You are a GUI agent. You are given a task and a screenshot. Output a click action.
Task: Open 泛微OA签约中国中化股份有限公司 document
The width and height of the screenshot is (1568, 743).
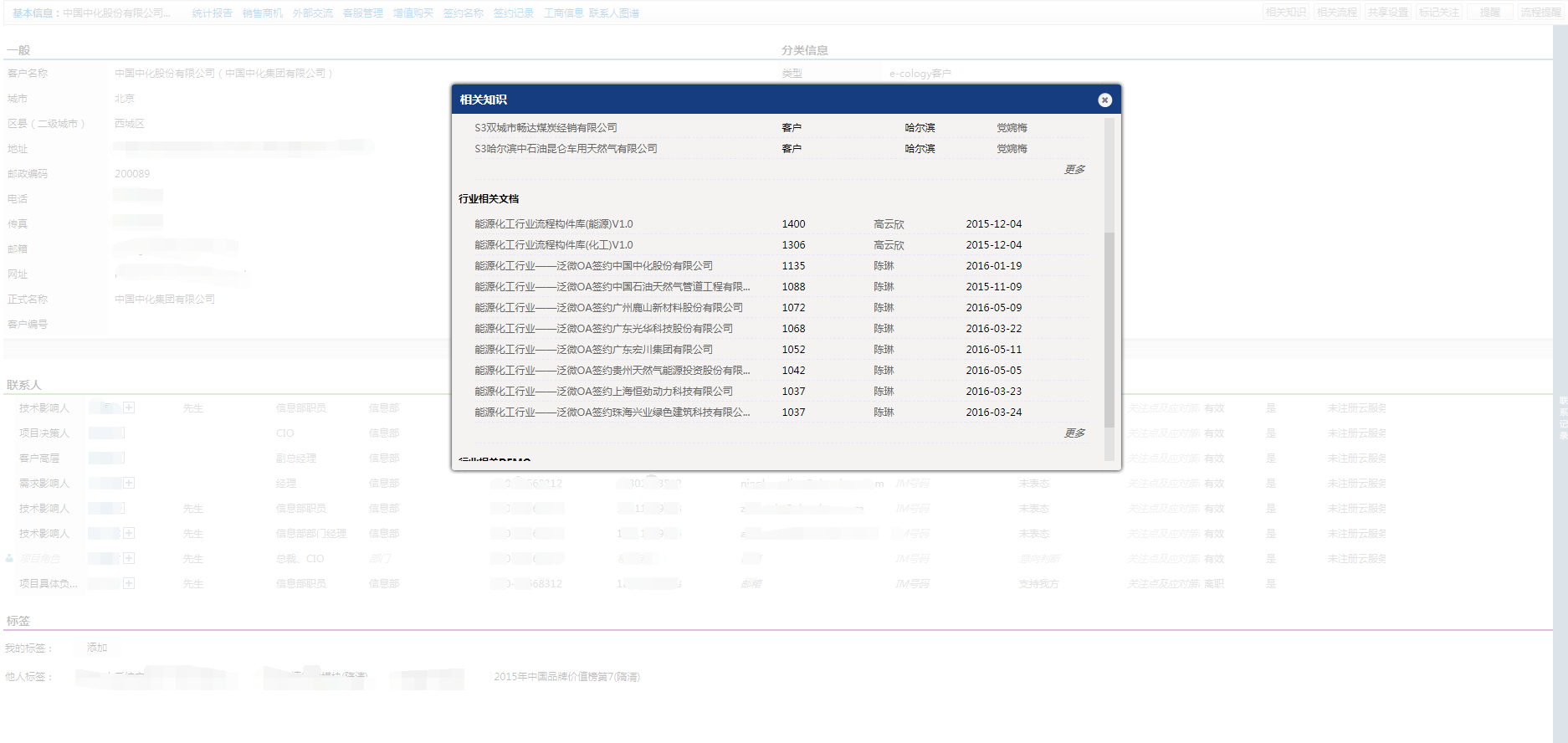pyautogui.click(x=593, y=266)
